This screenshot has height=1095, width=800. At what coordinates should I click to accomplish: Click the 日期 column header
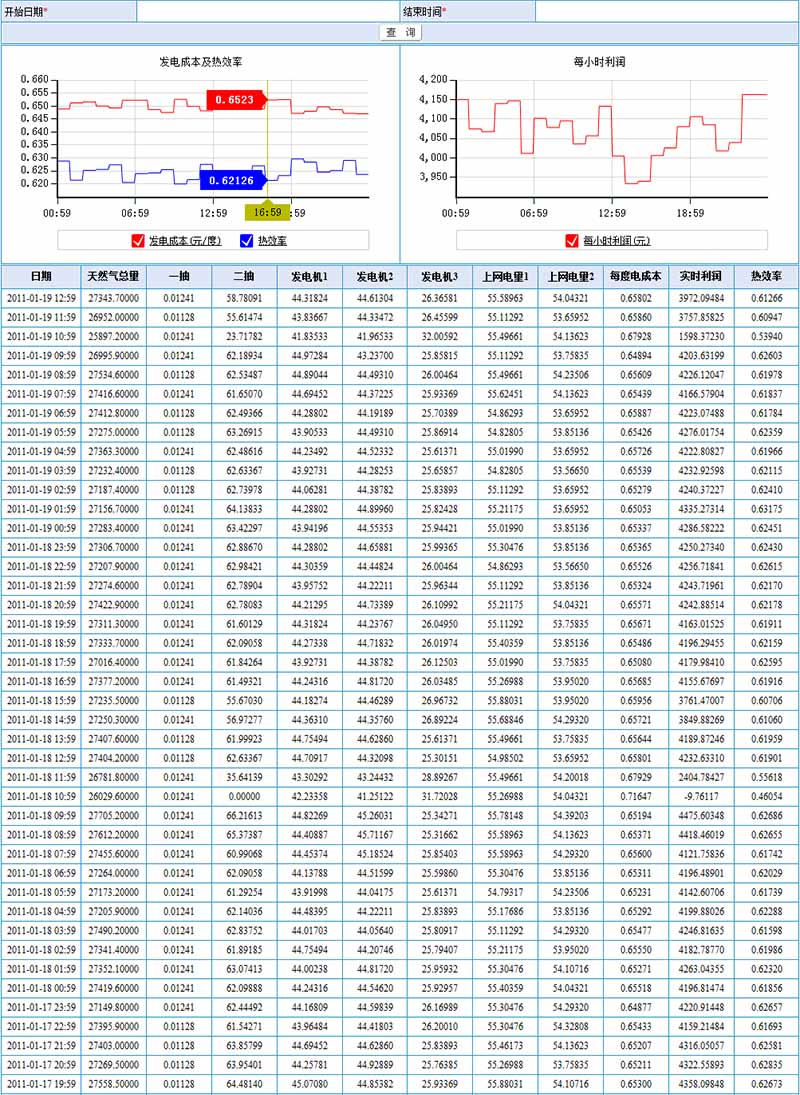click(41, 277)
